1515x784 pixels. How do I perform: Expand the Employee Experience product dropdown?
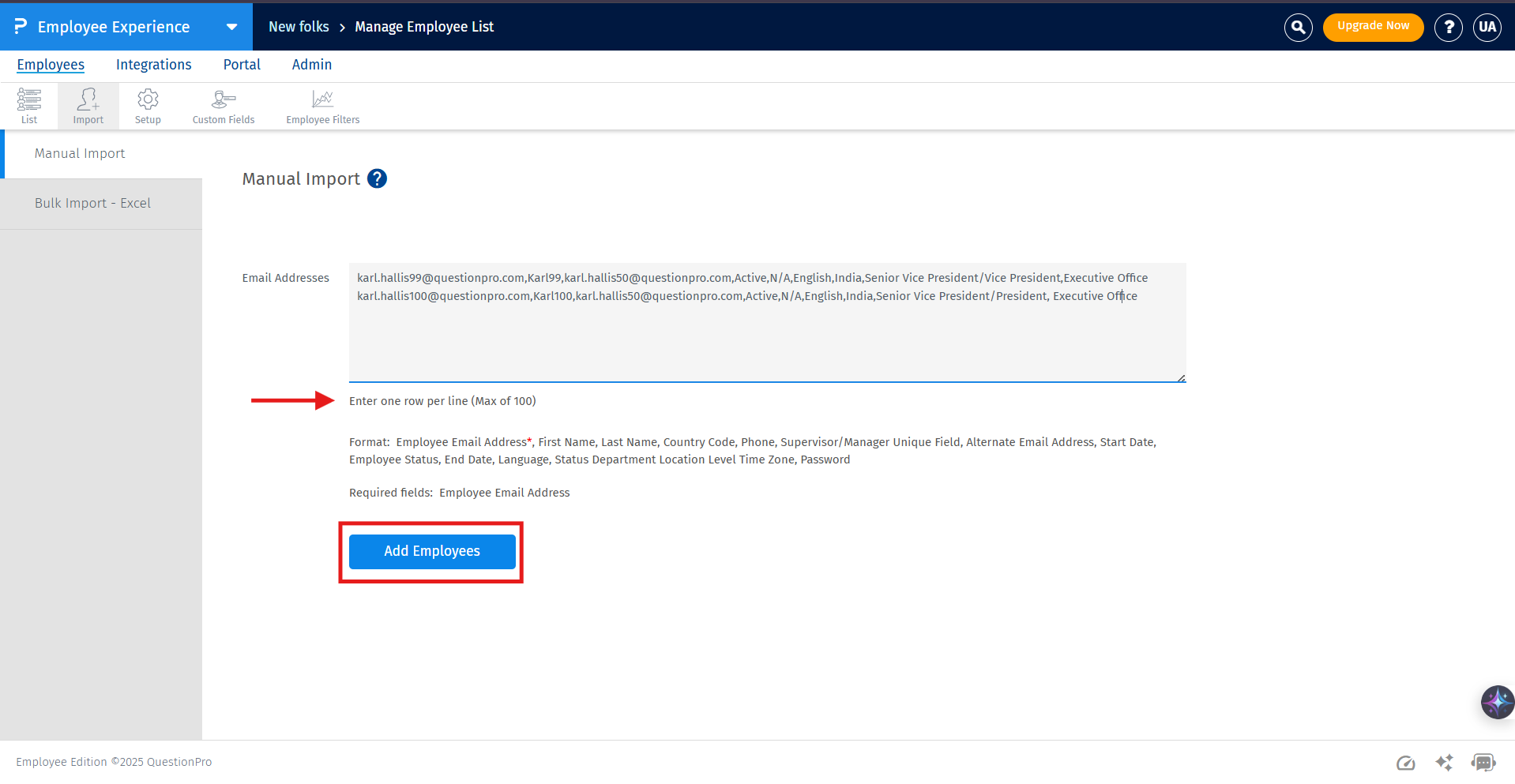click(231, 27)
